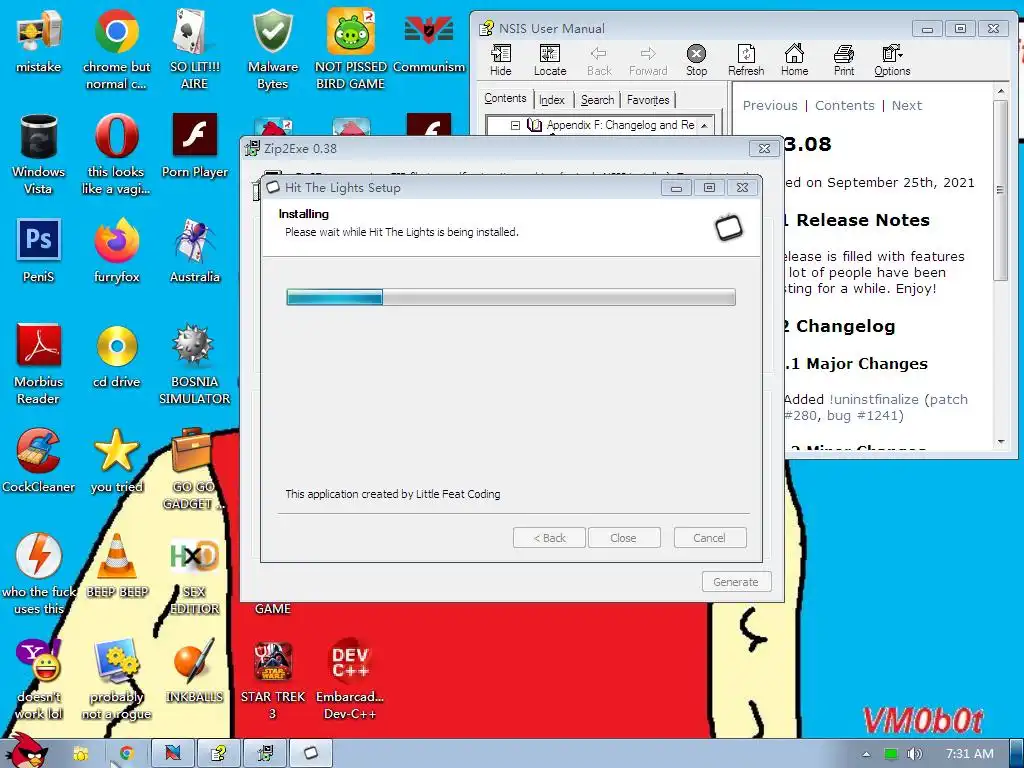Click the scroll-up arrow in the contents tree
The width and height of the screenshot is (1024, 768).
point(704,125)
